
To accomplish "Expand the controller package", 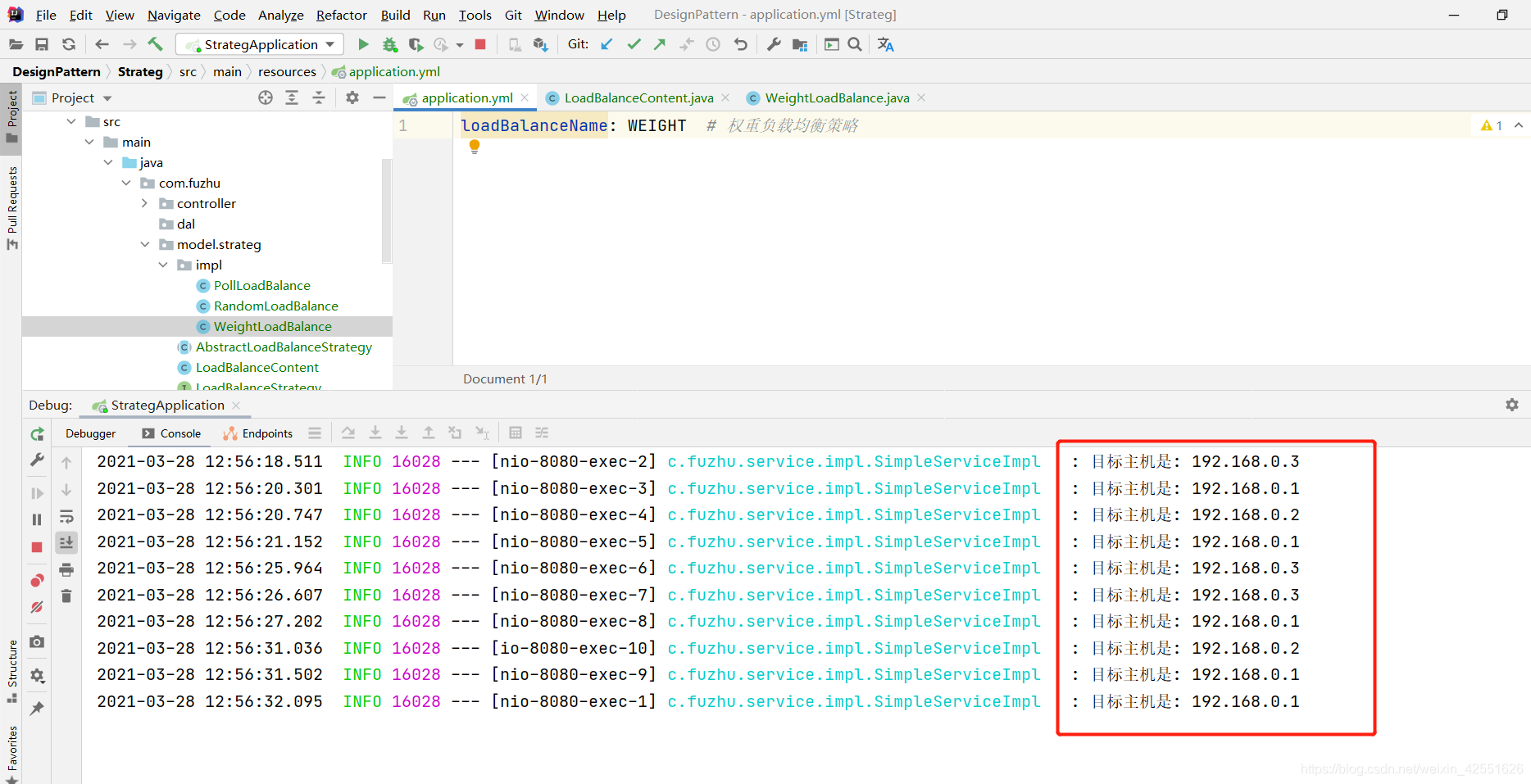I will 144,203.
